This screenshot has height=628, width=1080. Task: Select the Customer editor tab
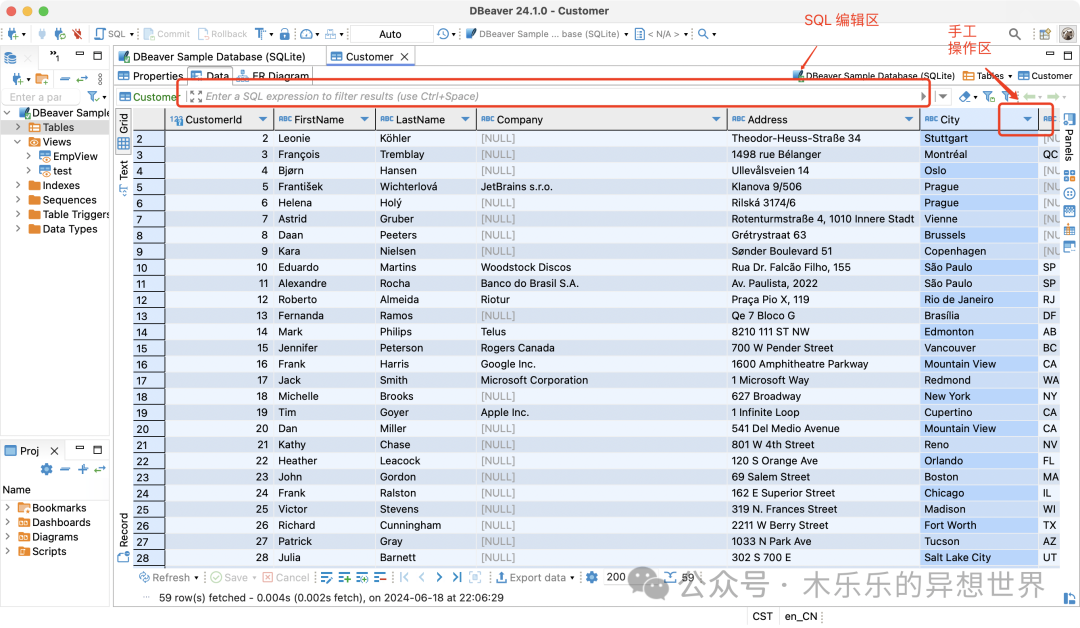[x=369, y=56]
